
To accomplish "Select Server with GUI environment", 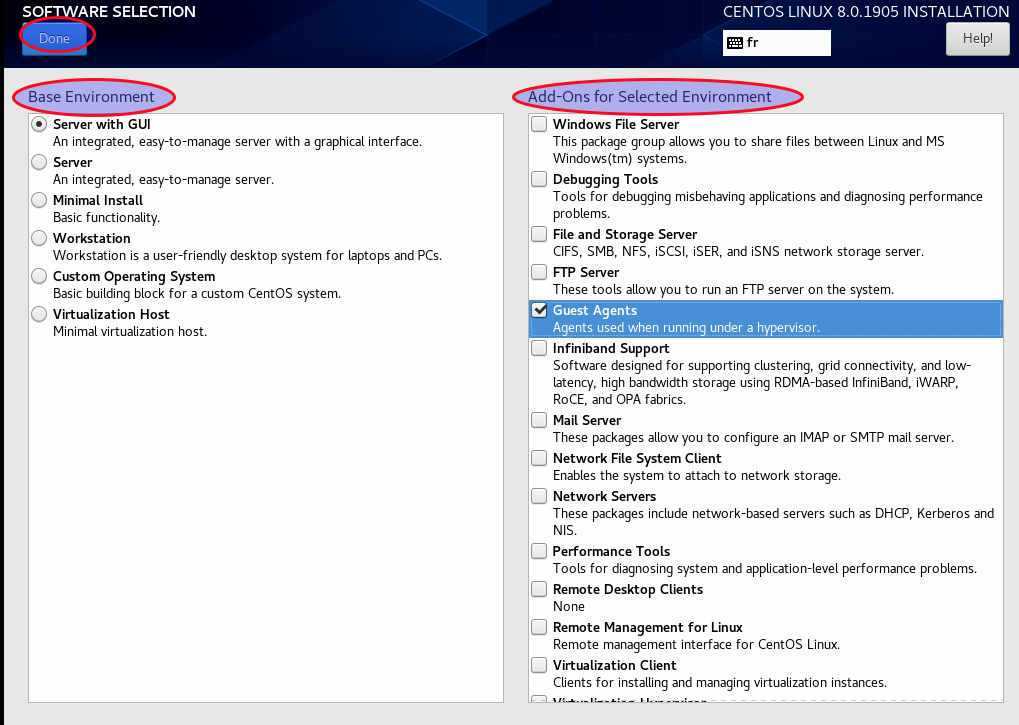I will 39,125.
